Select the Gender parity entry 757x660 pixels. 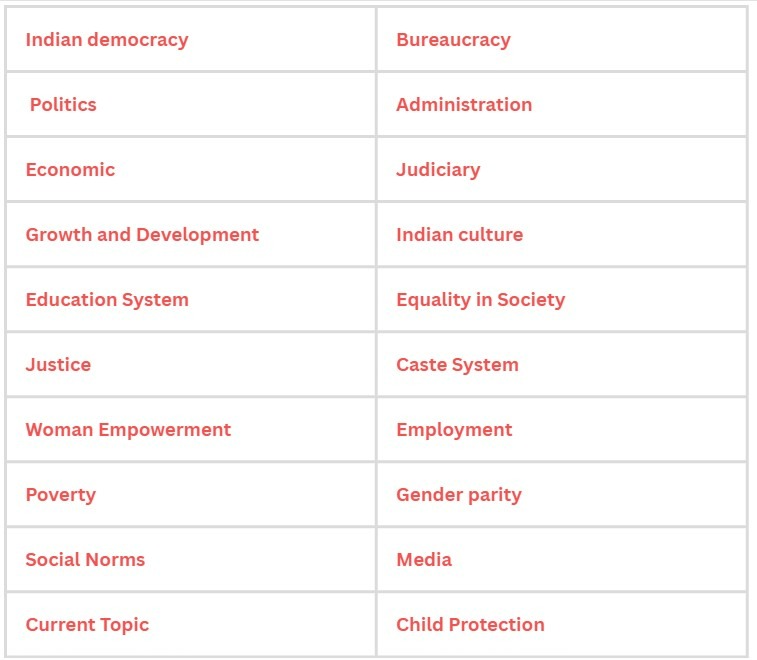459,495
